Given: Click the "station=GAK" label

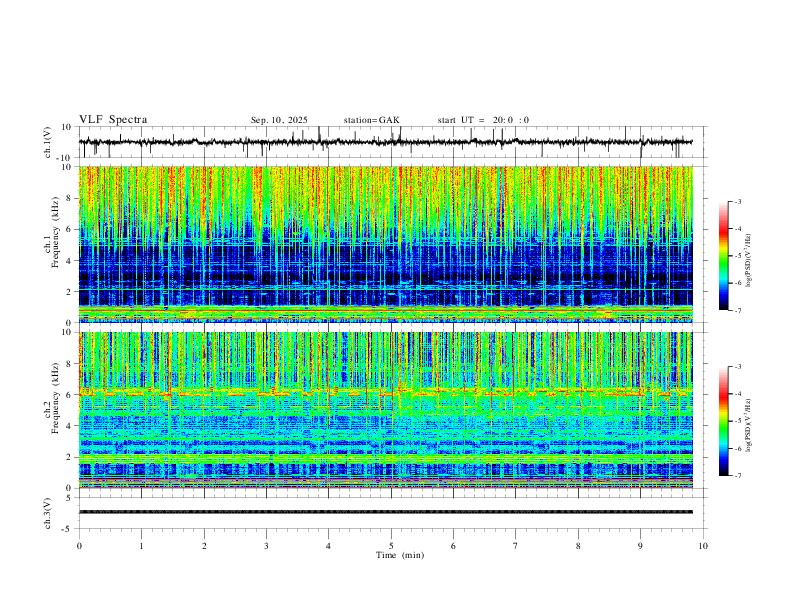Looking at the screenshot, I should point(371,120).
